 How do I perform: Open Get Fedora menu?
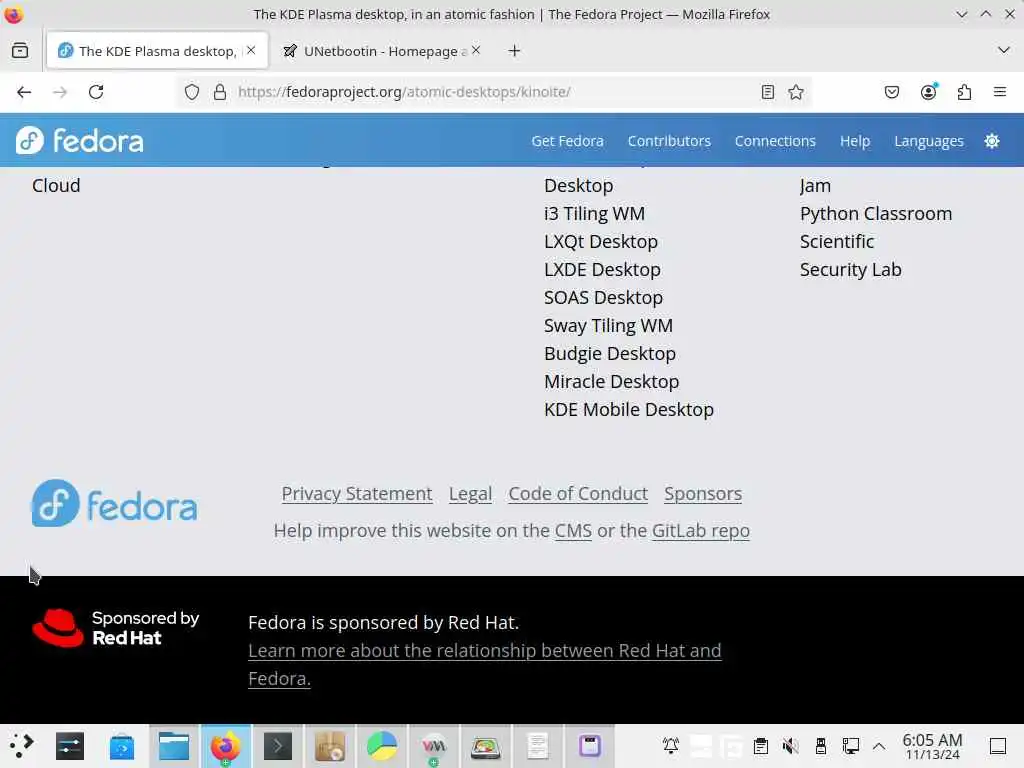pyautogui.click(x=568, y=141)
